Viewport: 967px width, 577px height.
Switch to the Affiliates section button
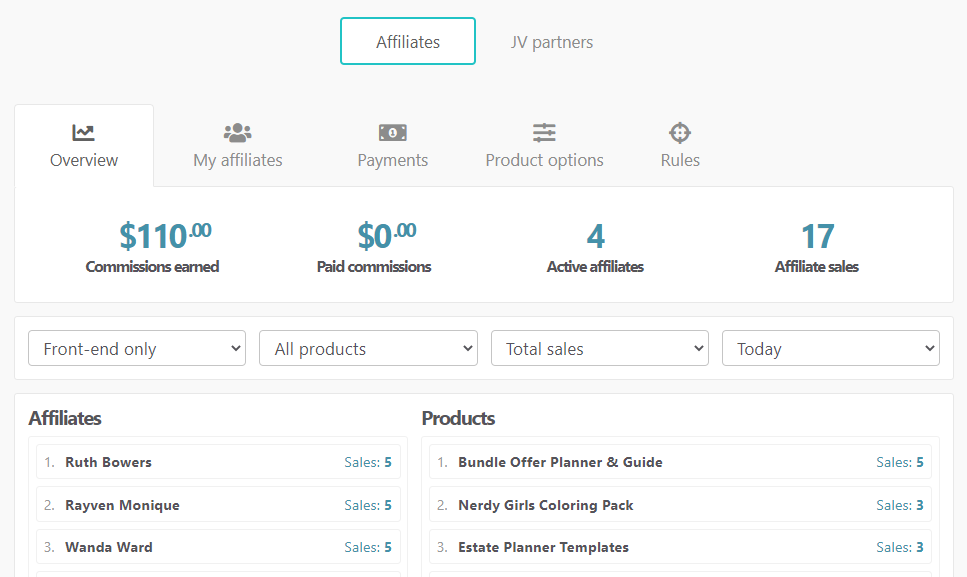(408, 41)
